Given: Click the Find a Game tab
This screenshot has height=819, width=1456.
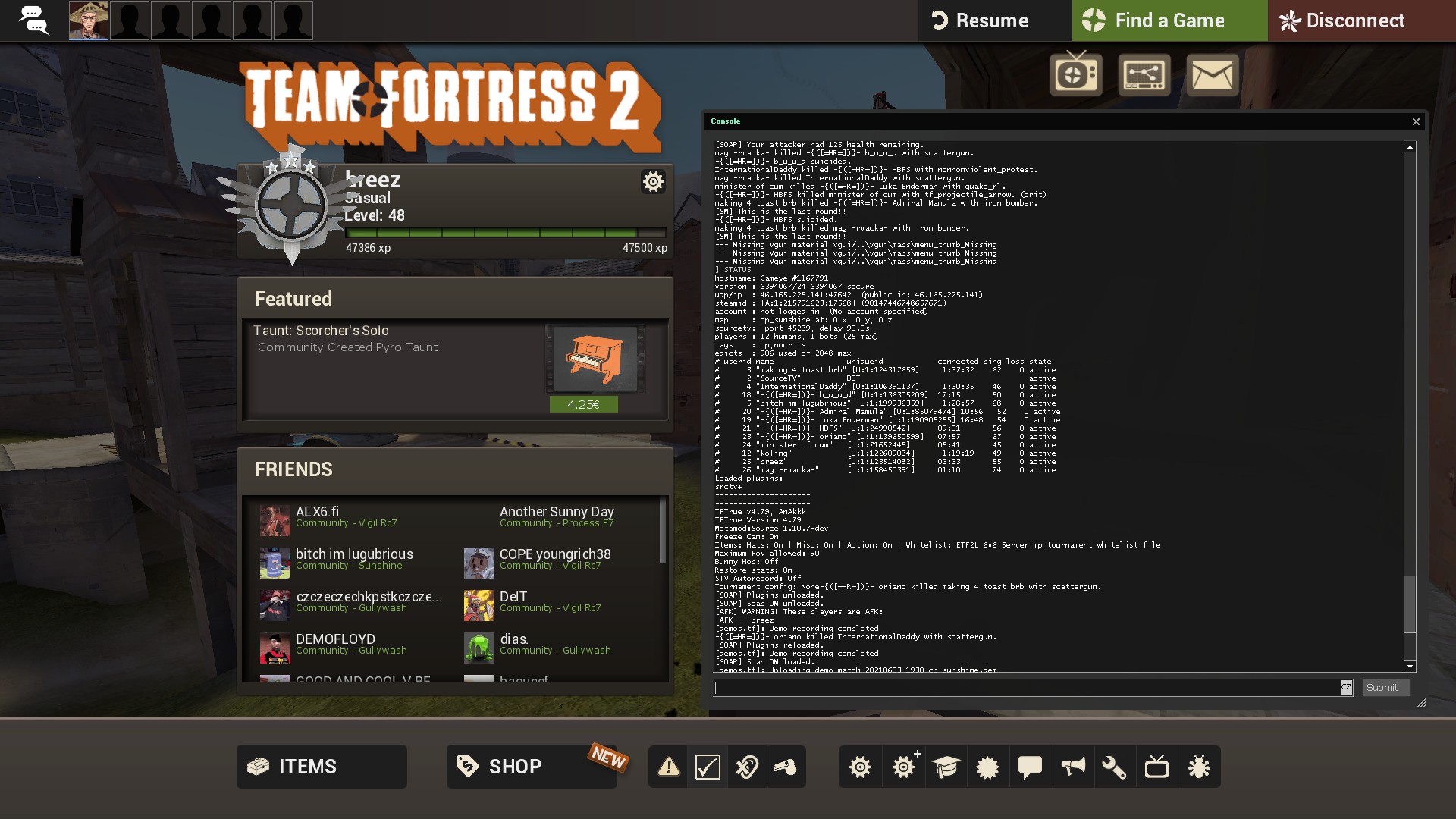Looking at the screenshot, I should pos(1169,20).
